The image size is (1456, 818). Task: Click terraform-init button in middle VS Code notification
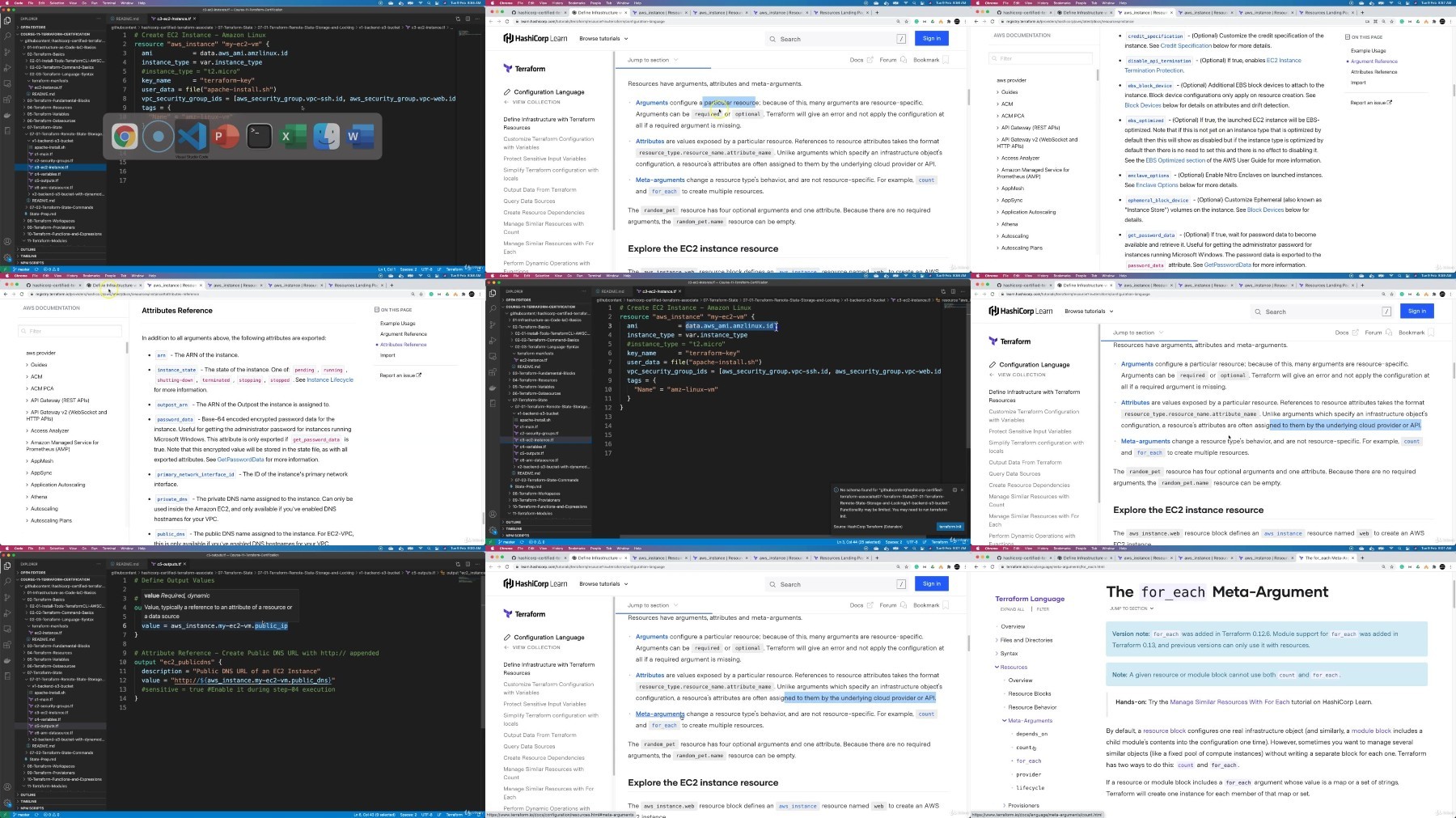coord(950,527)
